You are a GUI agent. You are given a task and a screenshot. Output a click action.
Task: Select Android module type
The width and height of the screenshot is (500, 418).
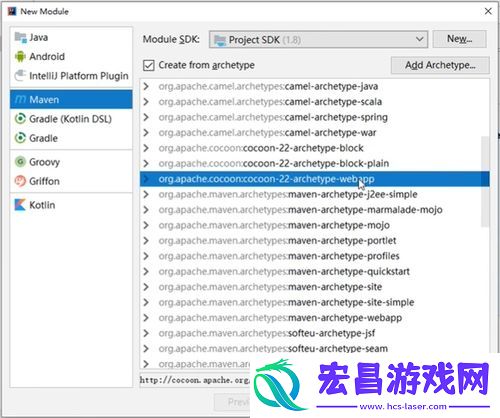click(71, 57)
